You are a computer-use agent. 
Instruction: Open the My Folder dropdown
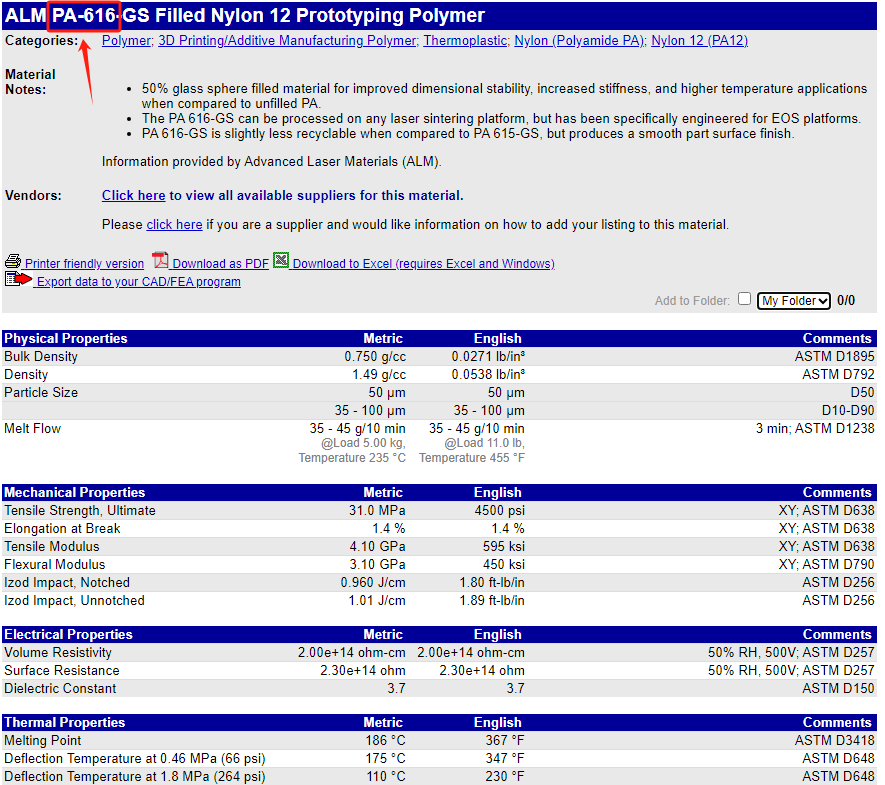click(793, 301)
